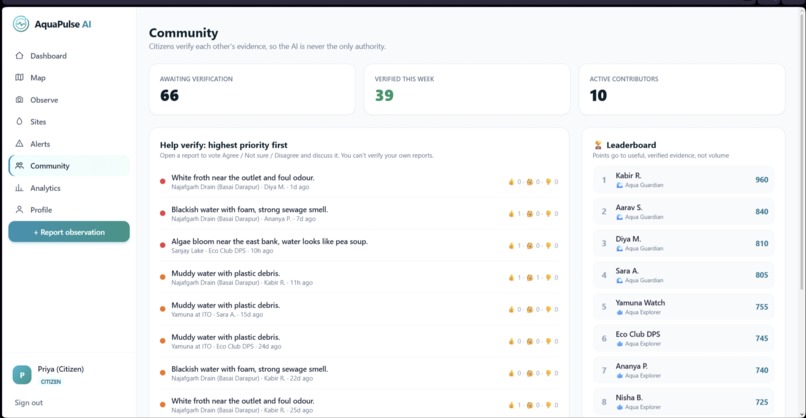The image size is (806, 418).
Task: Click the 840 points of Aarav S.
Action: point(762,212)
